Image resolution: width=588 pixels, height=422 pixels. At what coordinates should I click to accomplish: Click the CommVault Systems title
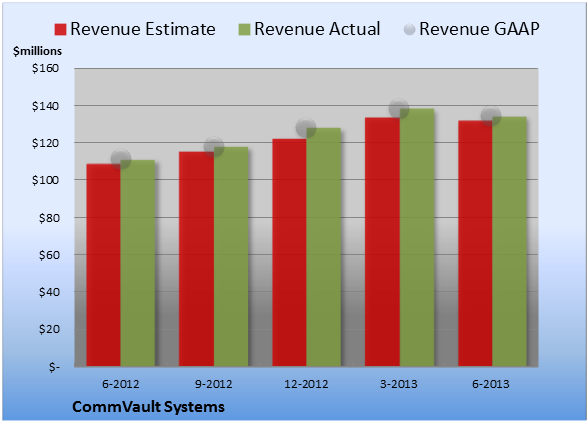coord(148,407)
